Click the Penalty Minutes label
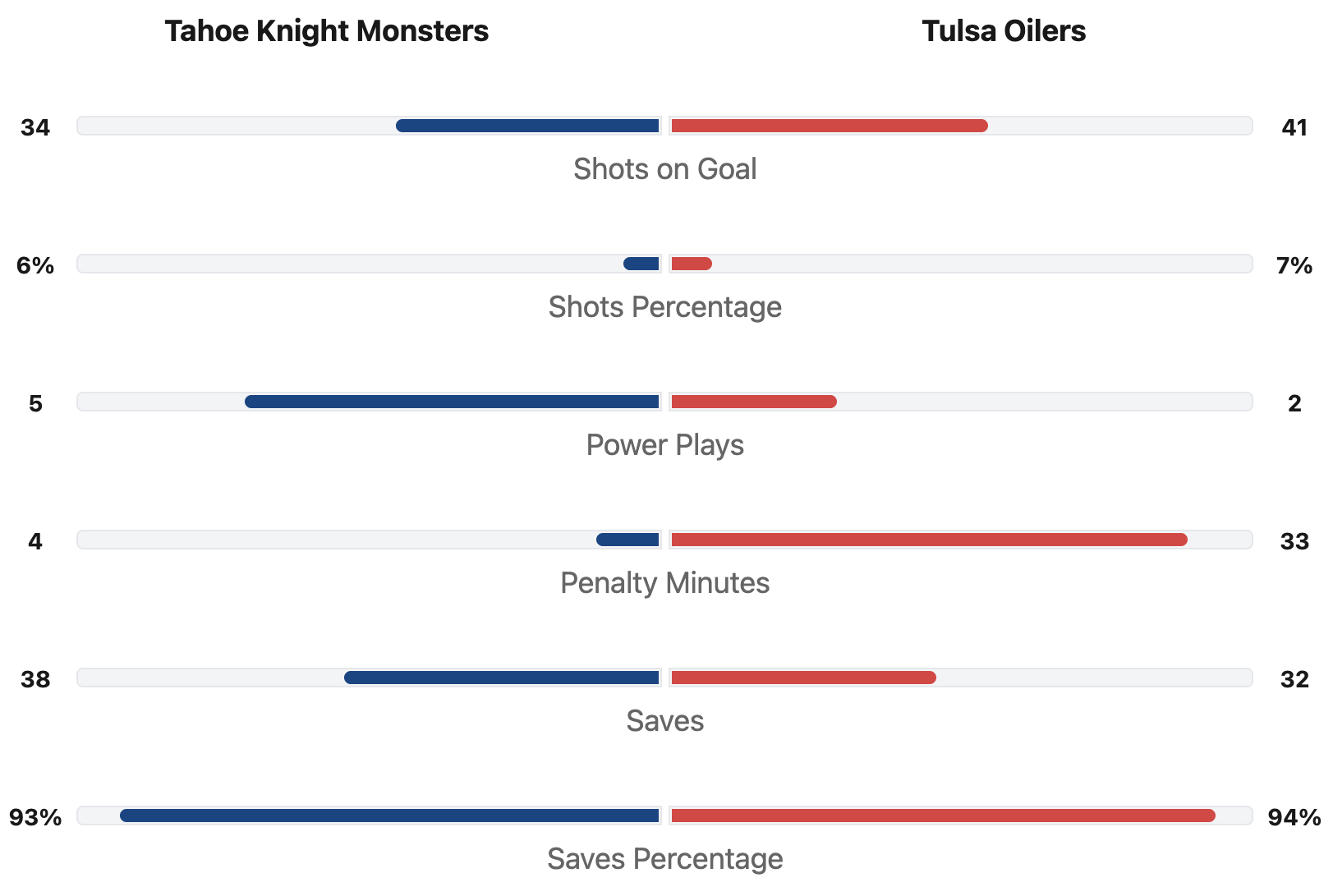Viewport: 1333px width, 896px height. click(664, 583)
